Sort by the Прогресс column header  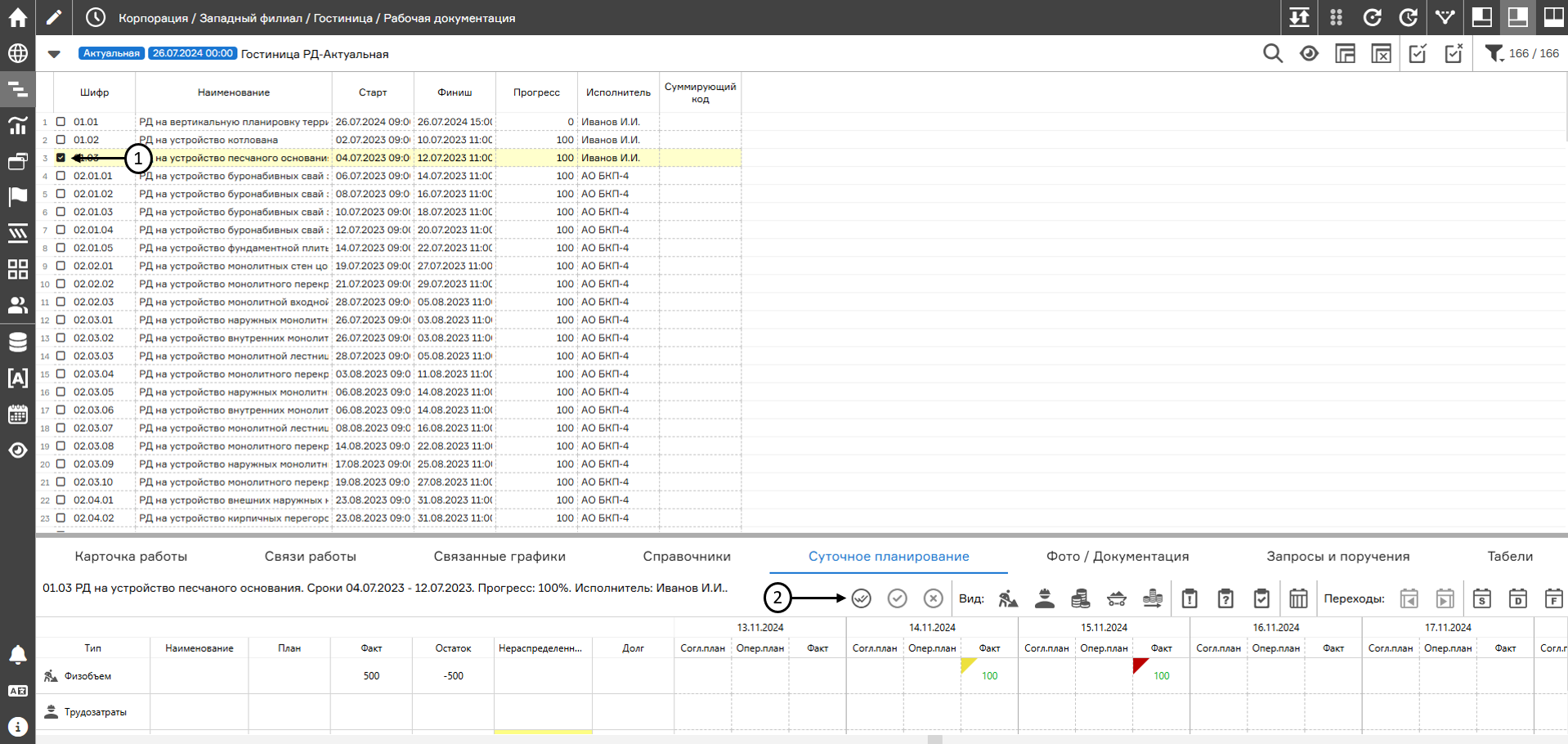click(x=536, y=92)
